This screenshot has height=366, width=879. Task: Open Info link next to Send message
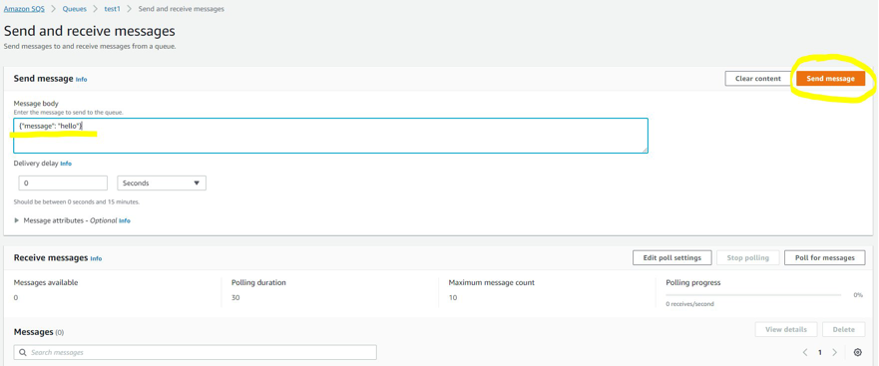tap(81, 80)
